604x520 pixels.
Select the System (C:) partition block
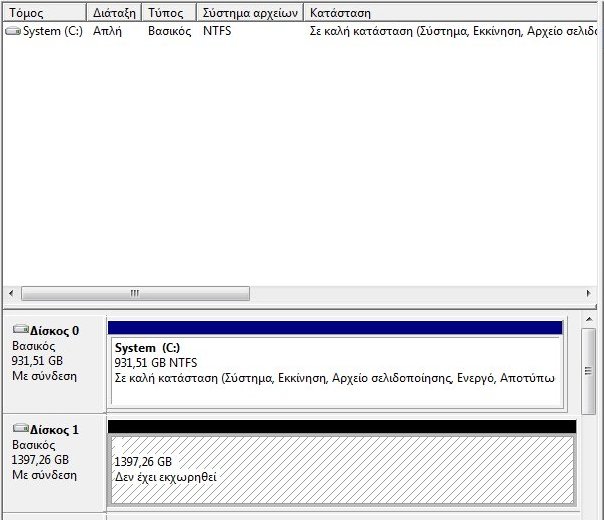[335, 372]
